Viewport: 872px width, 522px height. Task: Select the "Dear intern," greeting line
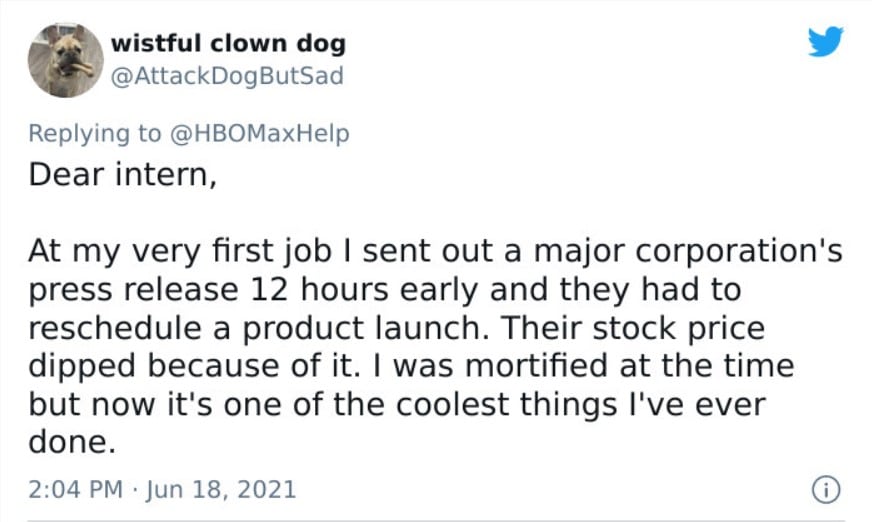coord(122,174)
